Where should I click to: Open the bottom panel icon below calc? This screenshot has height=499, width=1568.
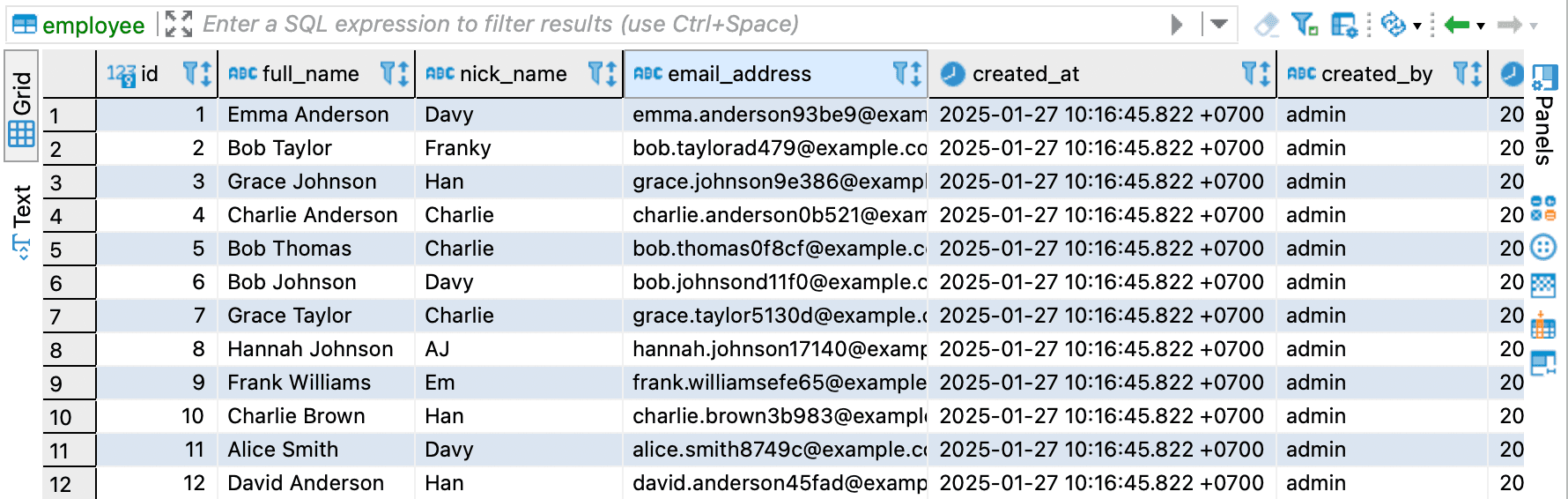1543,362
